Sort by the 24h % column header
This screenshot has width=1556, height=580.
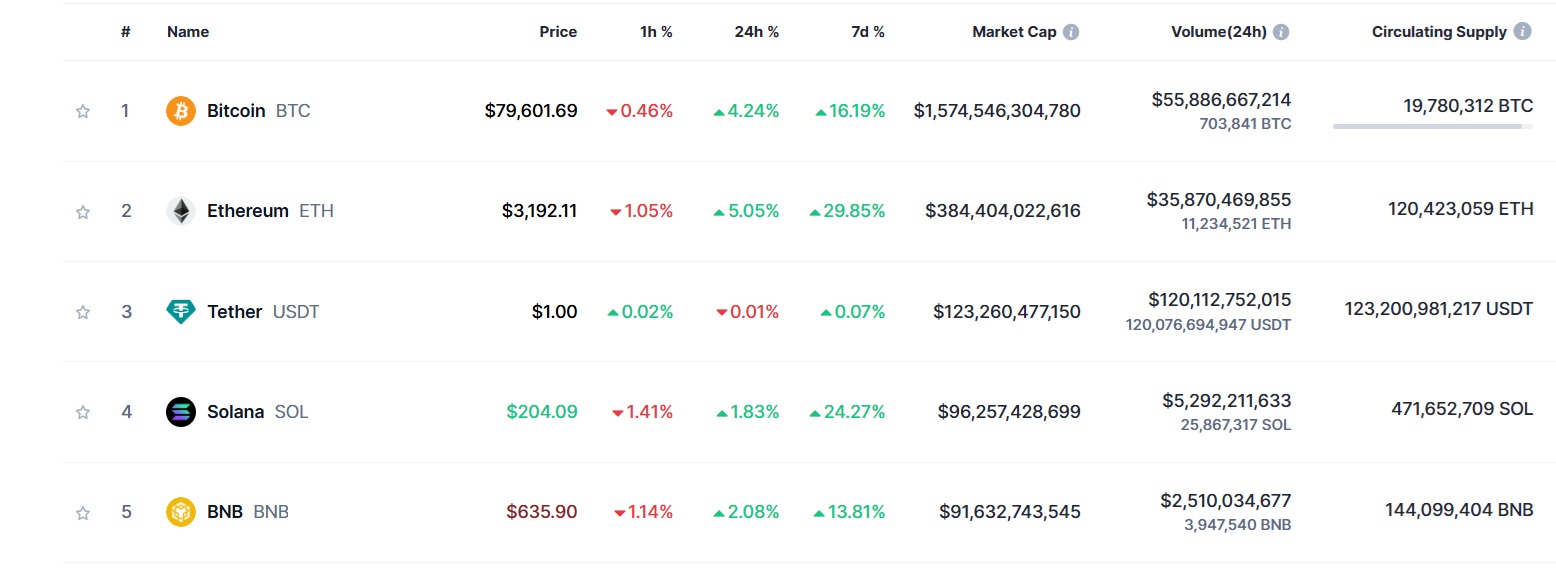[756, 32]
